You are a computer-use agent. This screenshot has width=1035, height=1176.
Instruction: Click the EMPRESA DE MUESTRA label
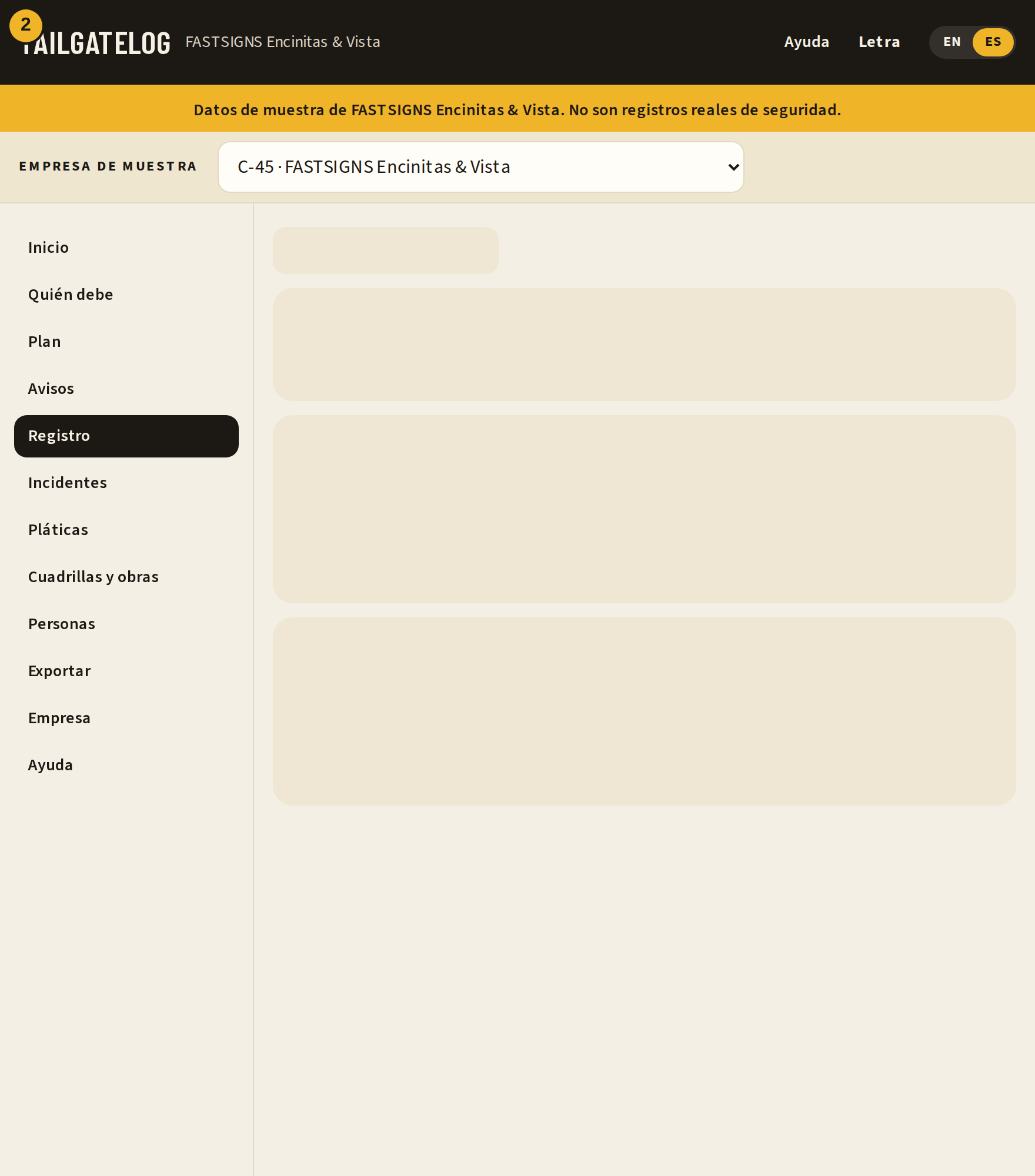point(108,166)
